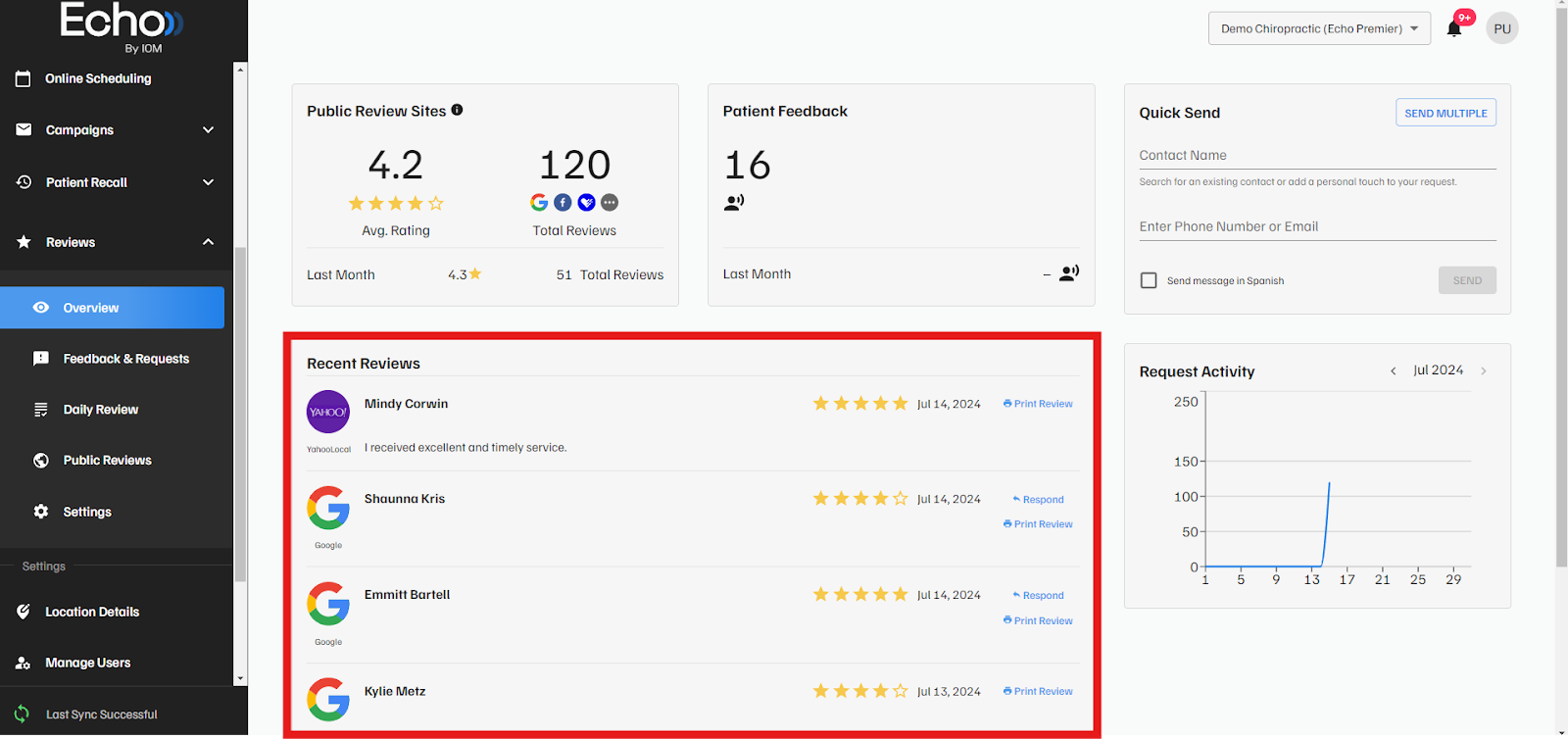Click the blue heart review site icon
Screen dimensions: 1568x739
(586, 202)
